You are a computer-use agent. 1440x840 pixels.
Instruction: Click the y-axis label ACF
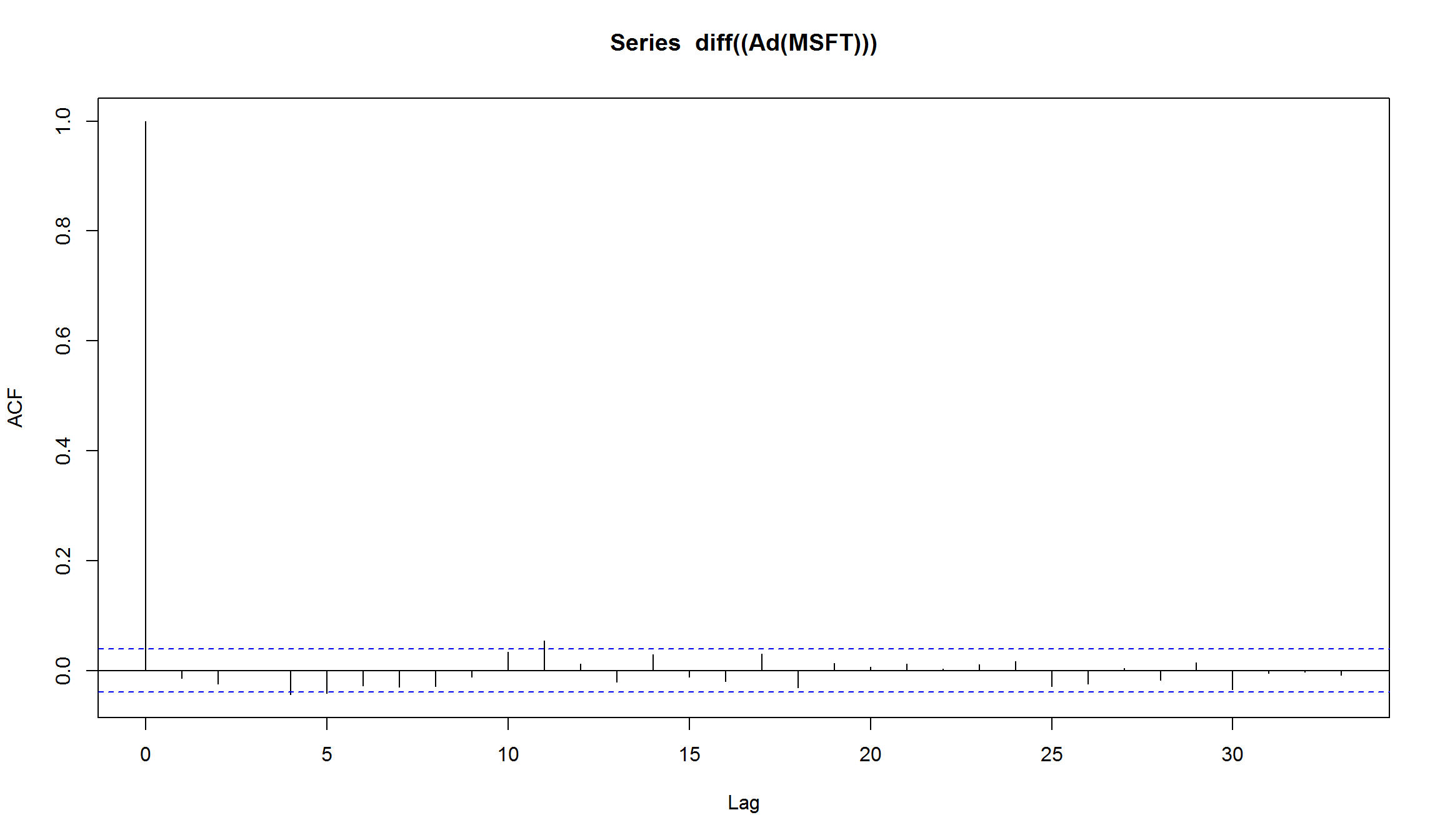[x=15, y=407]
